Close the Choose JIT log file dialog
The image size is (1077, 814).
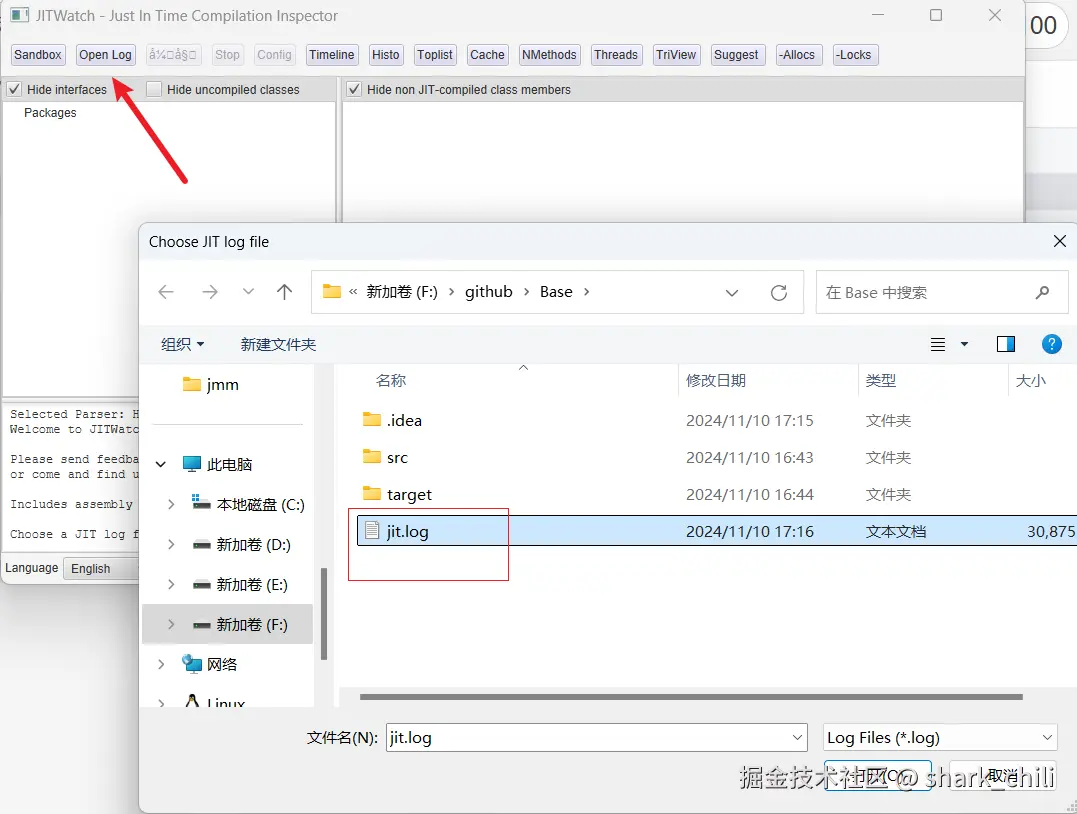pyautogui.click(x=1060, y=241)
